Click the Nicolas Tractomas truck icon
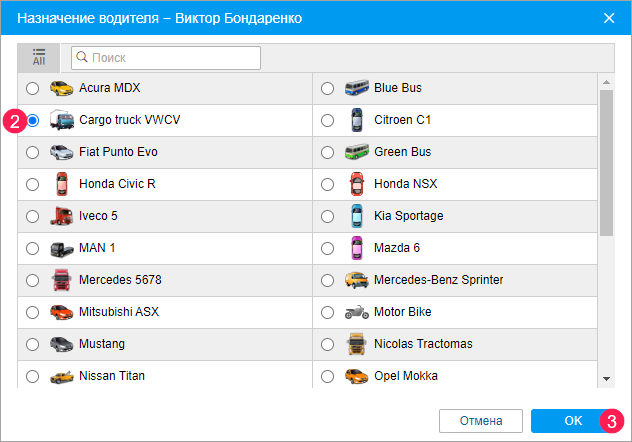The width and height of the screenshot is (632, 442). tap(356, 344)
